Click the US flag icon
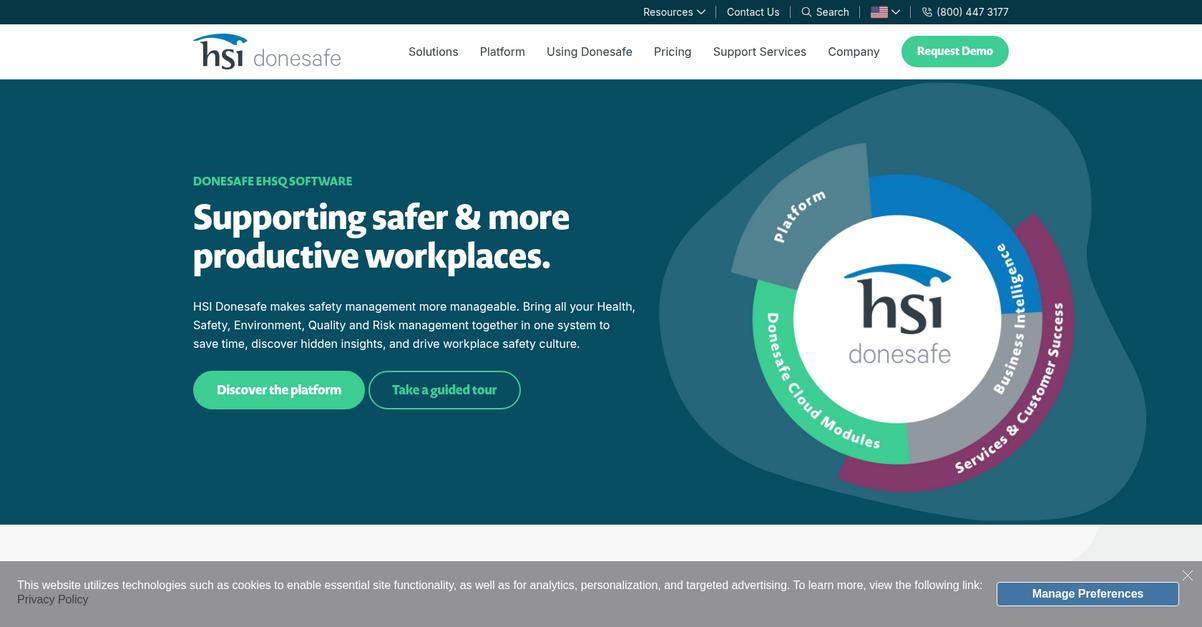Viewport: 1202px width, 627px height. 879,12
